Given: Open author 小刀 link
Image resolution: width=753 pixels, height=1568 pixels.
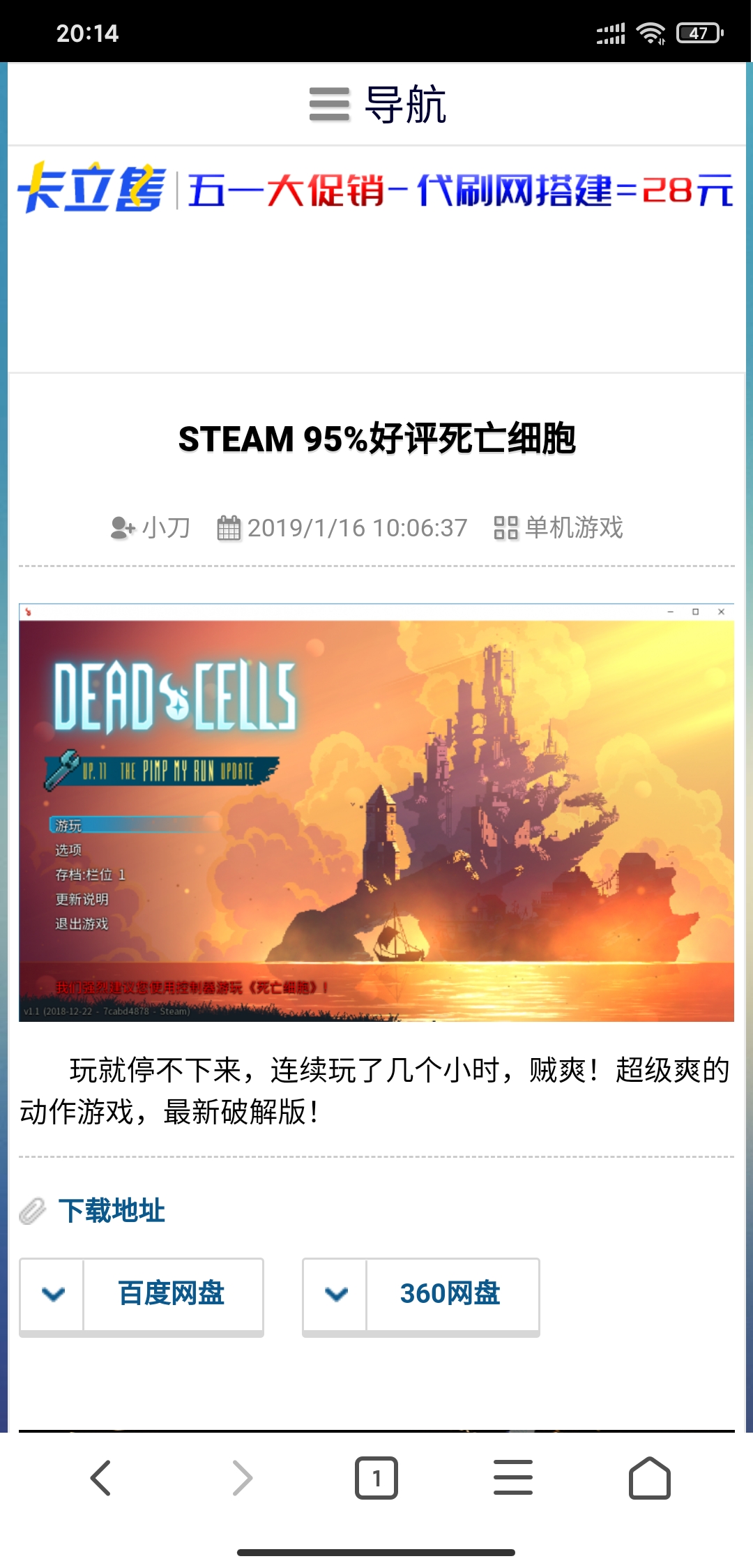Looking at the screenshot, I should pos(166,527).
